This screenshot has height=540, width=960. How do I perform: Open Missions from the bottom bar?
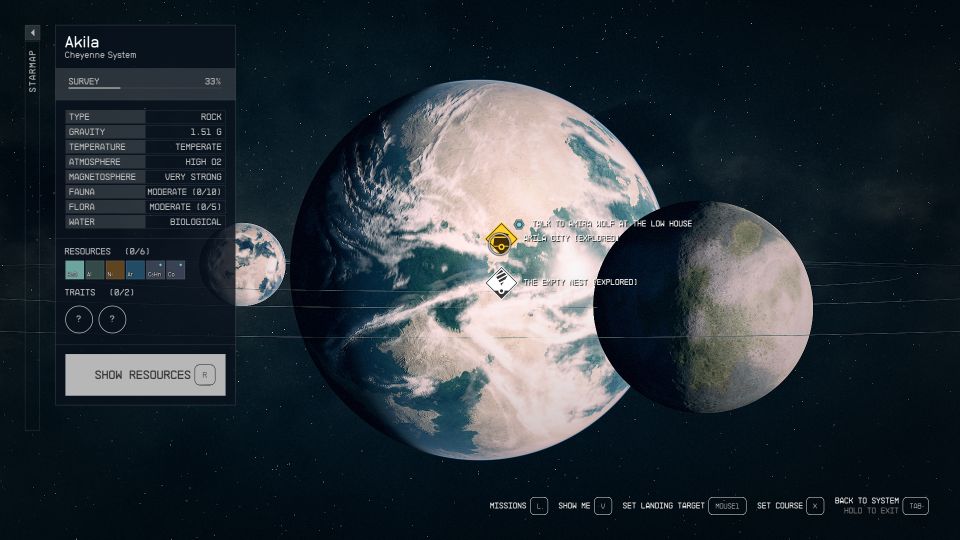pos(508,506)
